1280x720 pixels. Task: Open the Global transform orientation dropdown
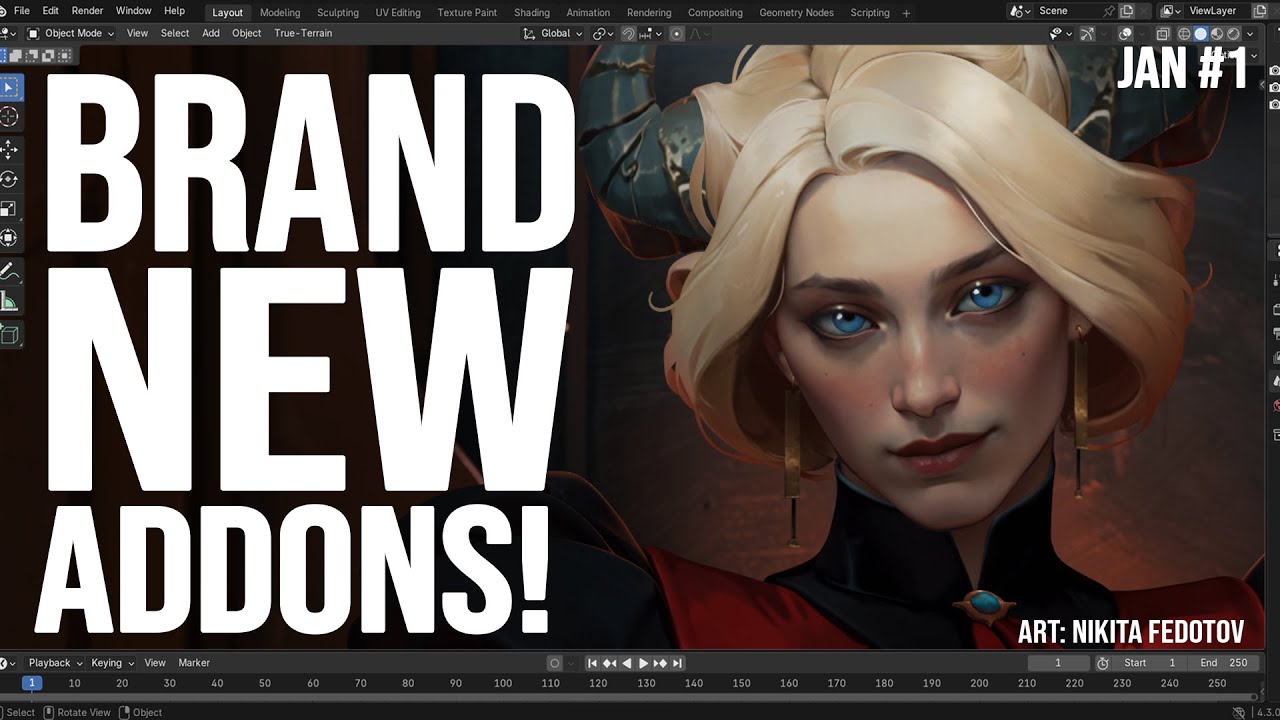pos(554,33)
